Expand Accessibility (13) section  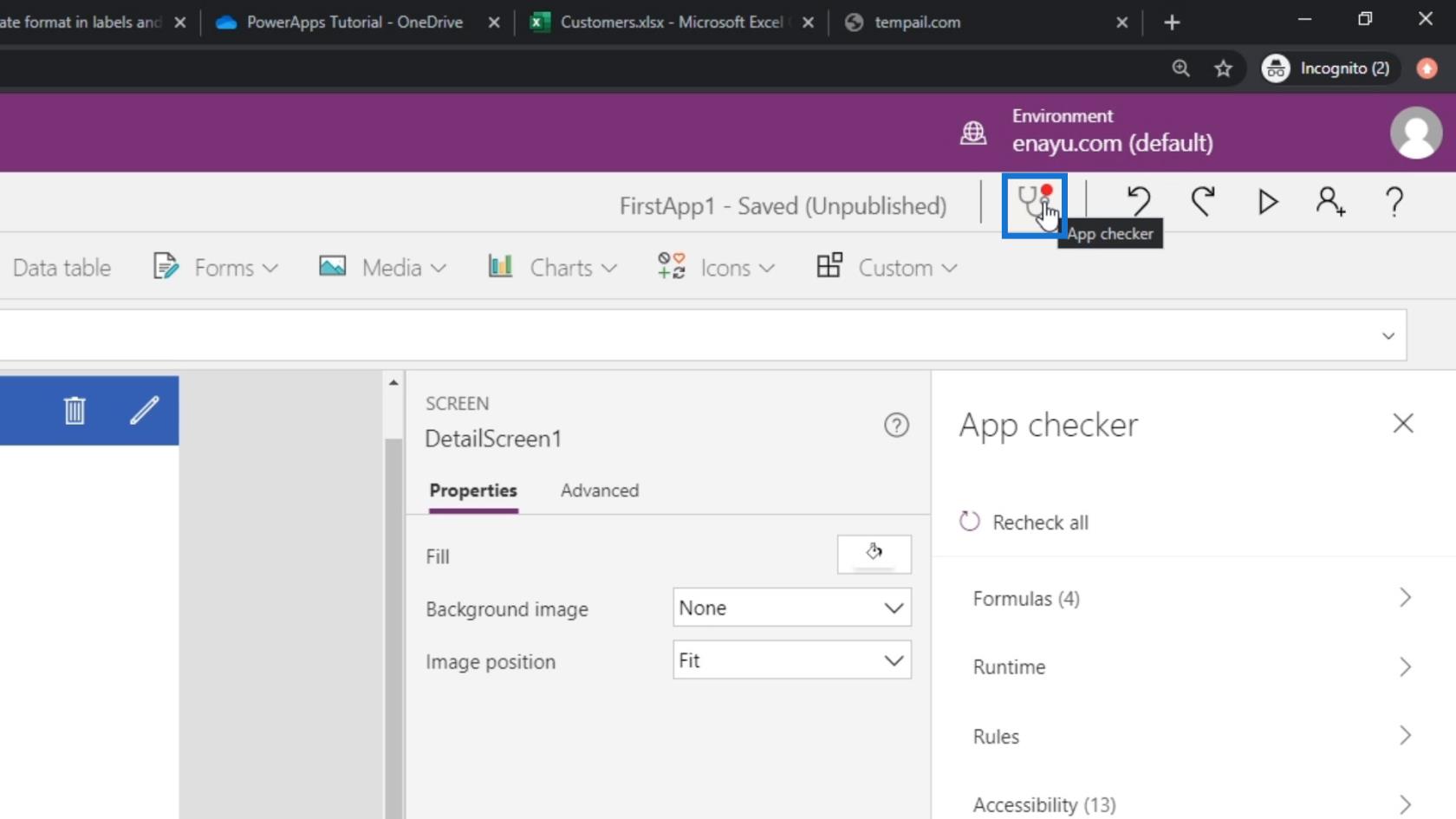[x=1193, y=804]
